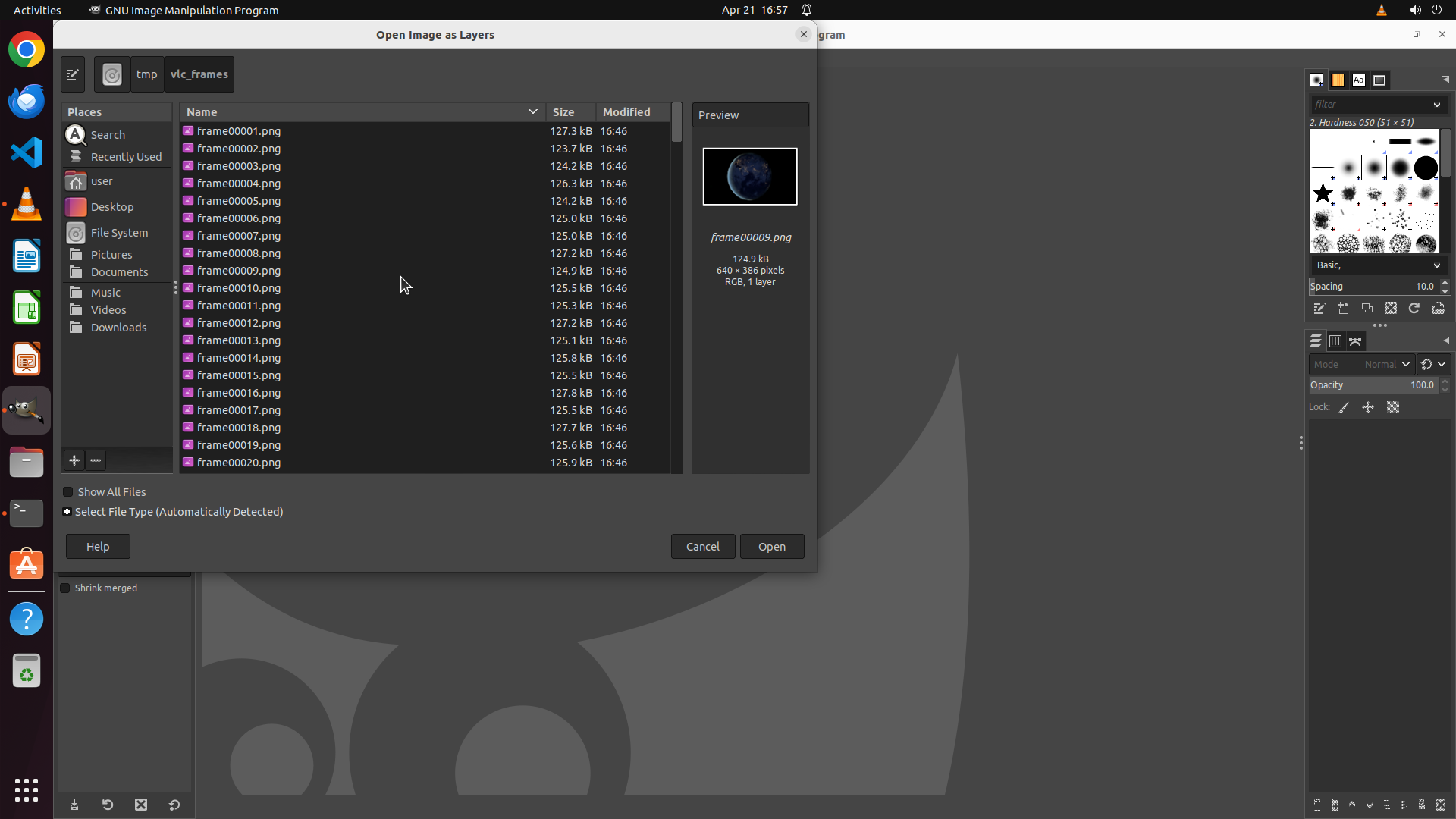Click lock position and size icon

tap(1368, 408)
